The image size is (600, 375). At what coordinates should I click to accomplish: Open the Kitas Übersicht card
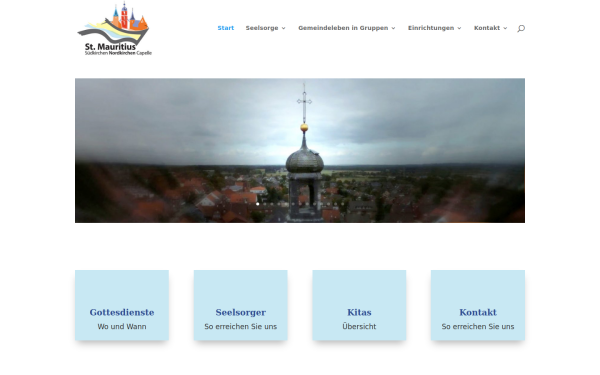pyautogui.click(x=359, y=305)
